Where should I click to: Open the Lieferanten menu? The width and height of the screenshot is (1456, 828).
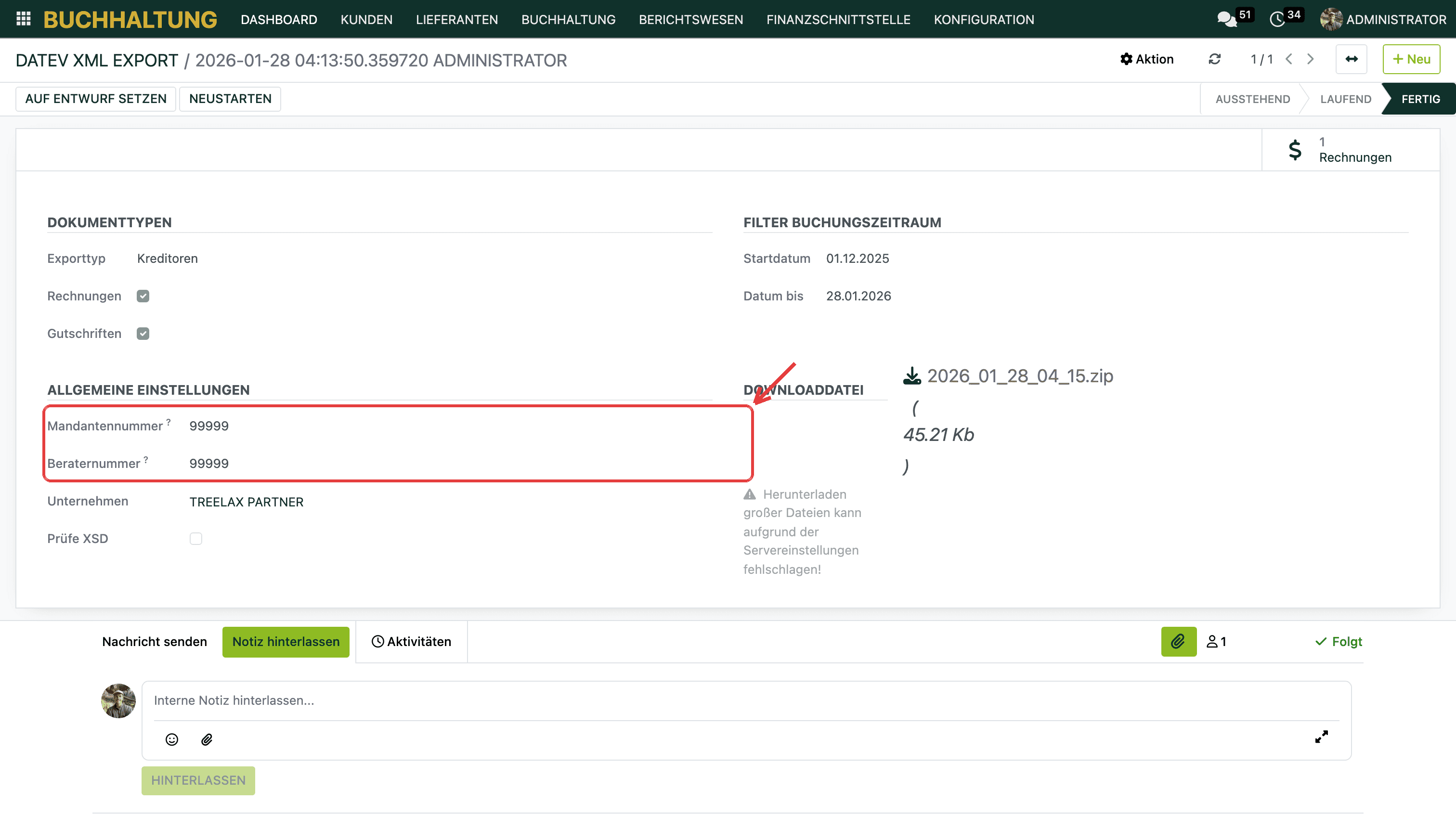tap(457, 19)
